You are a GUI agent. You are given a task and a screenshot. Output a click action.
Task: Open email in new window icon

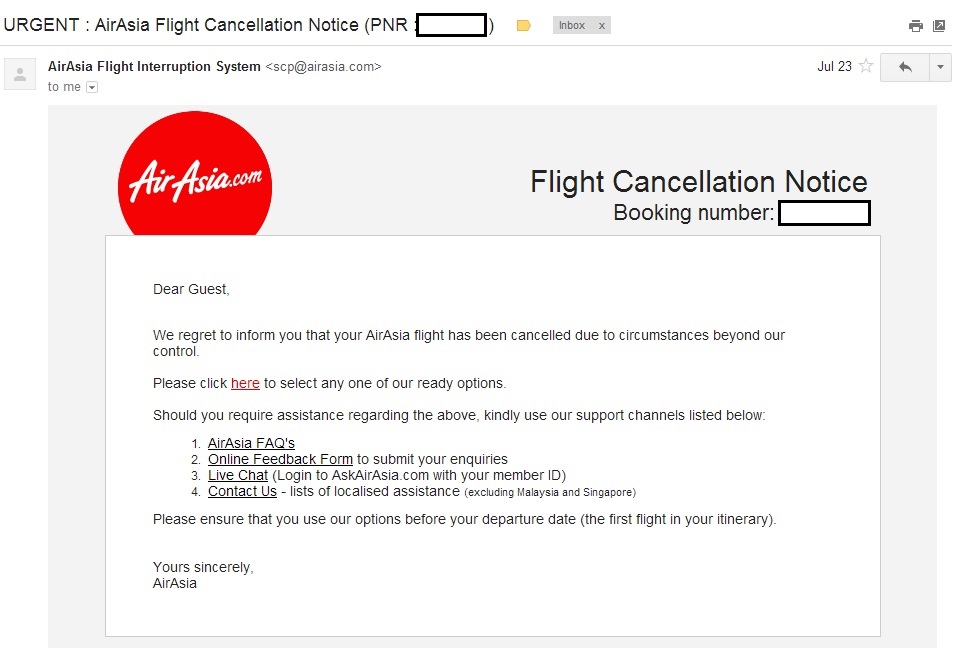(939, 26)
